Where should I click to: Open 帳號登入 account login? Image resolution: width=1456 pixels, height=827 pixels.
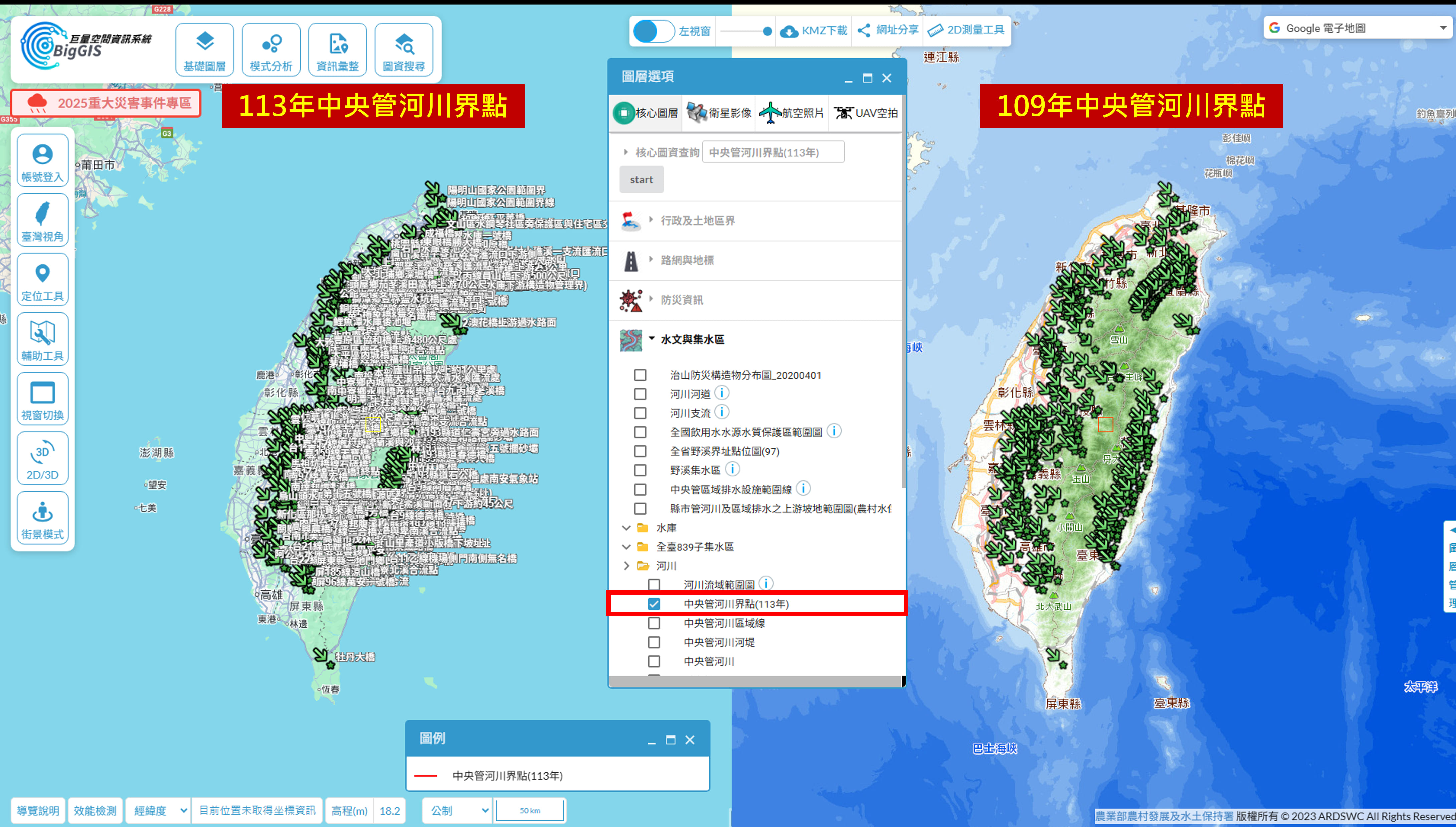[42, 161]
